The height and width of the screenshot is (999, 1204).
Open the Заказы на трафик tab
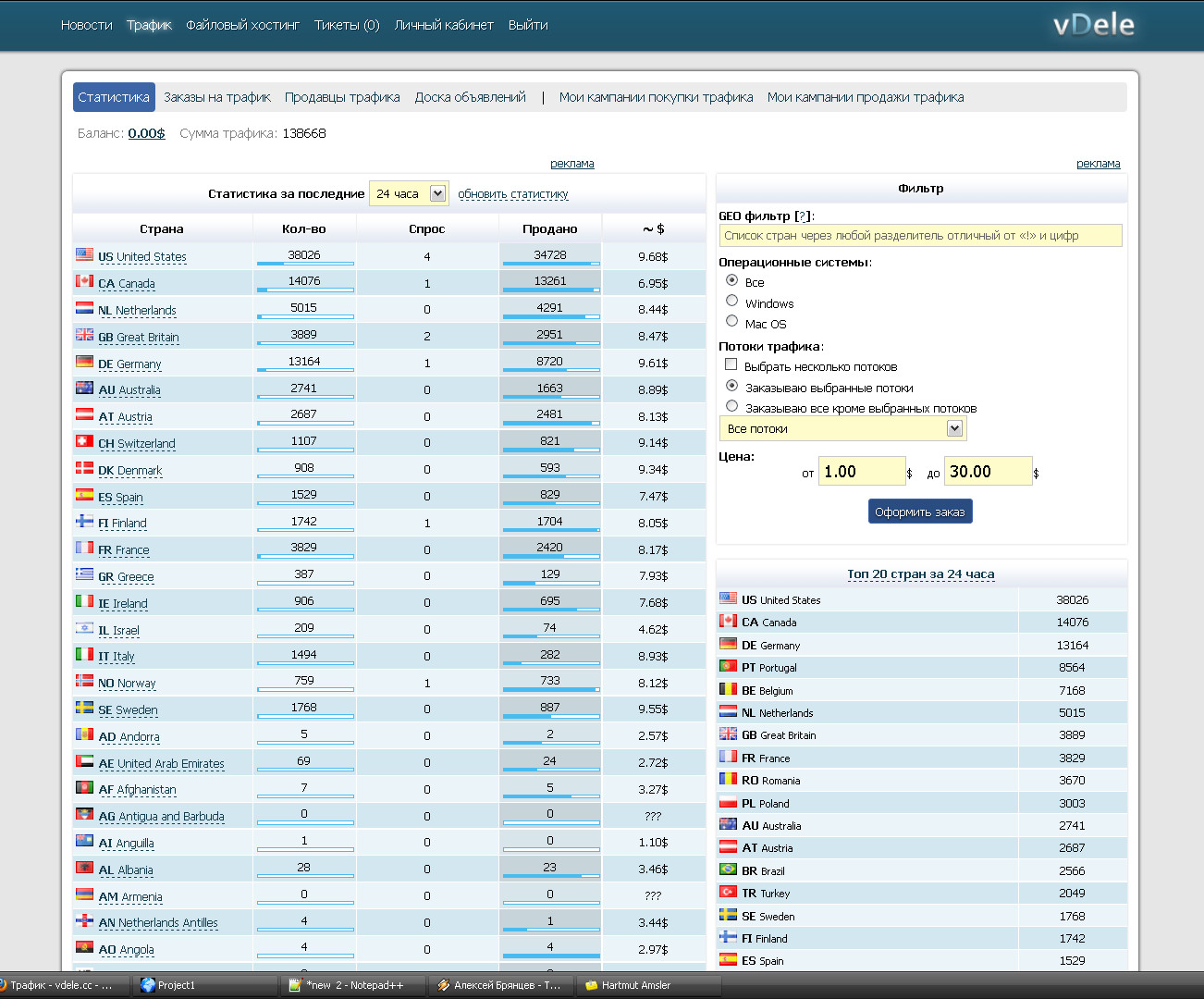coord(217,97)
